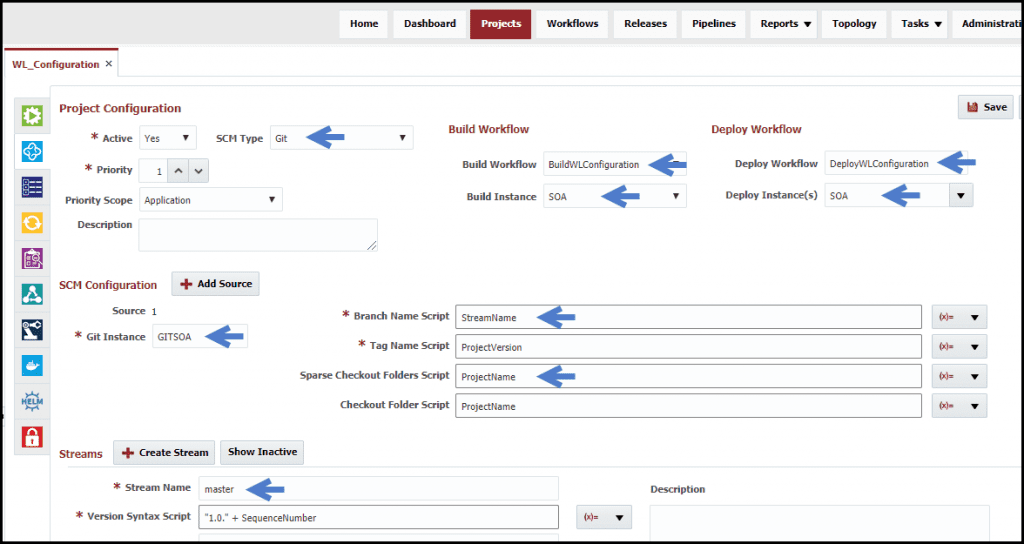Select the Helm sidebar icon

[32, 401]
